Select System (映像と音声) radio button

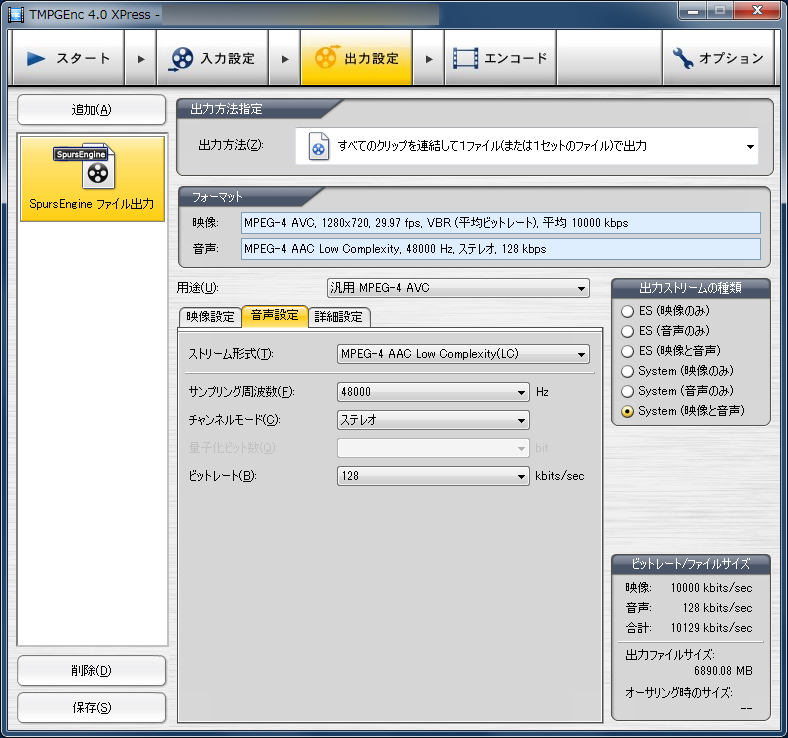[x=627, y=411]
